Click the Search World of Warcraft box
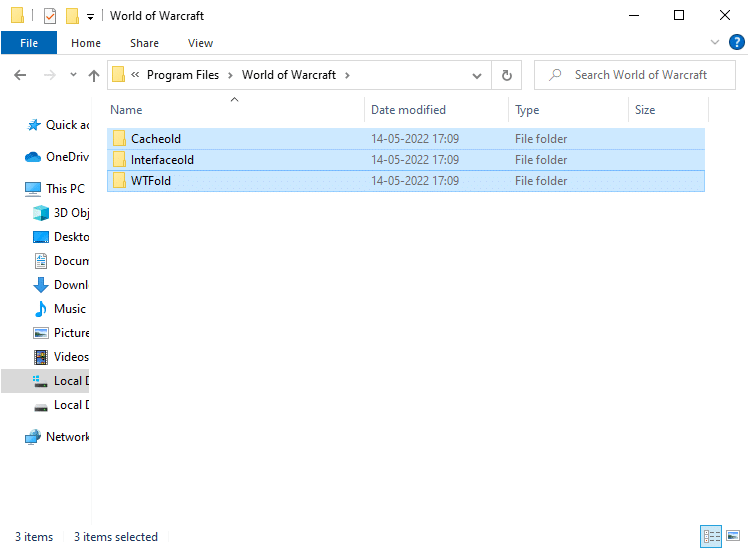 [635, 75]
